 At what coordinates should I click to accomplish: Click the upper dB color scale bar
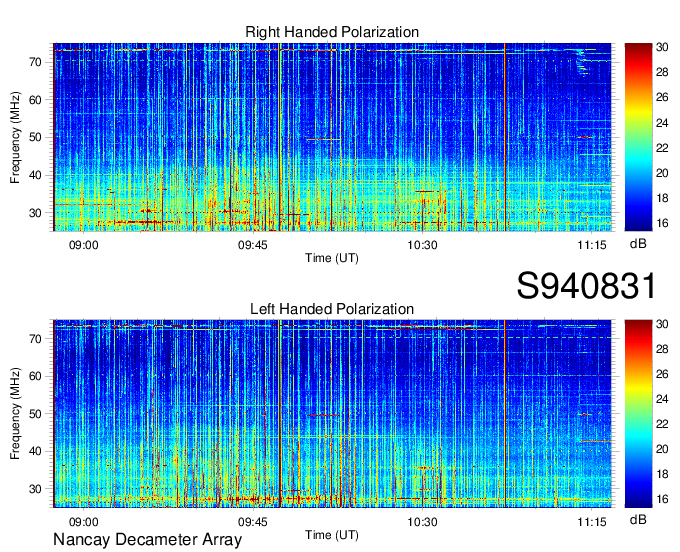tap(638, 137)
